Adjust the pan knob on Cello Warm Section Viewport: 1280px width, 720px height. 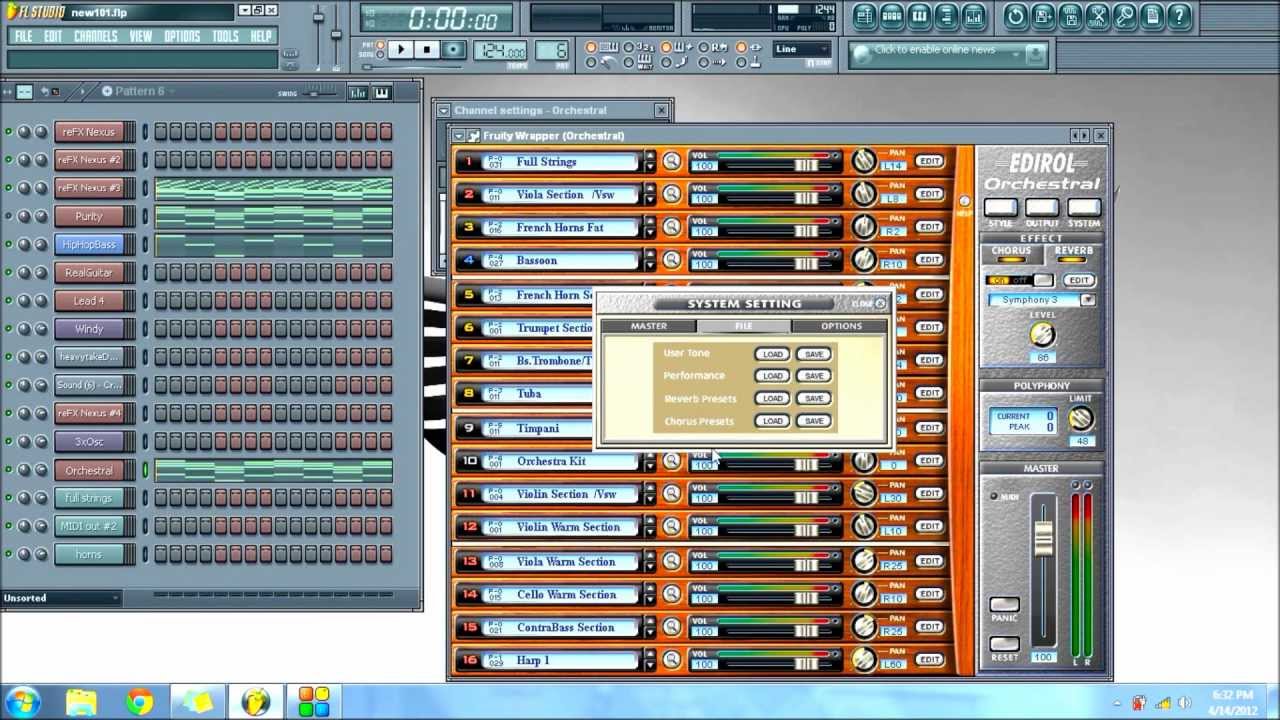(x=864, y=594)
